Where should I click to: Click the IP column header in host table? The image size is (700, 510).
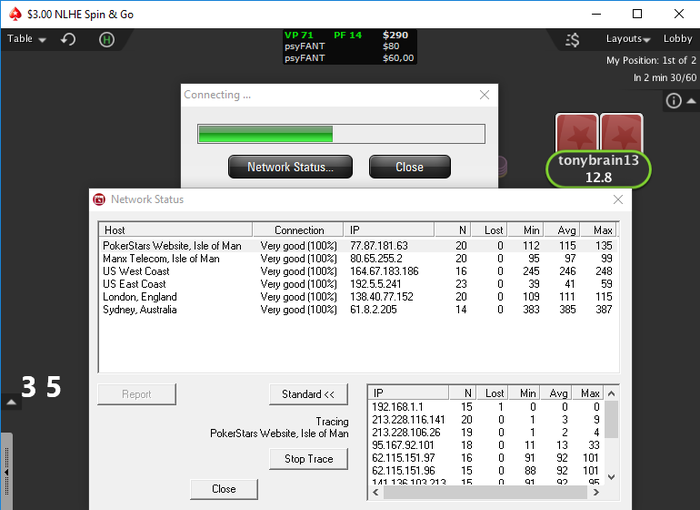pos(389,230)
